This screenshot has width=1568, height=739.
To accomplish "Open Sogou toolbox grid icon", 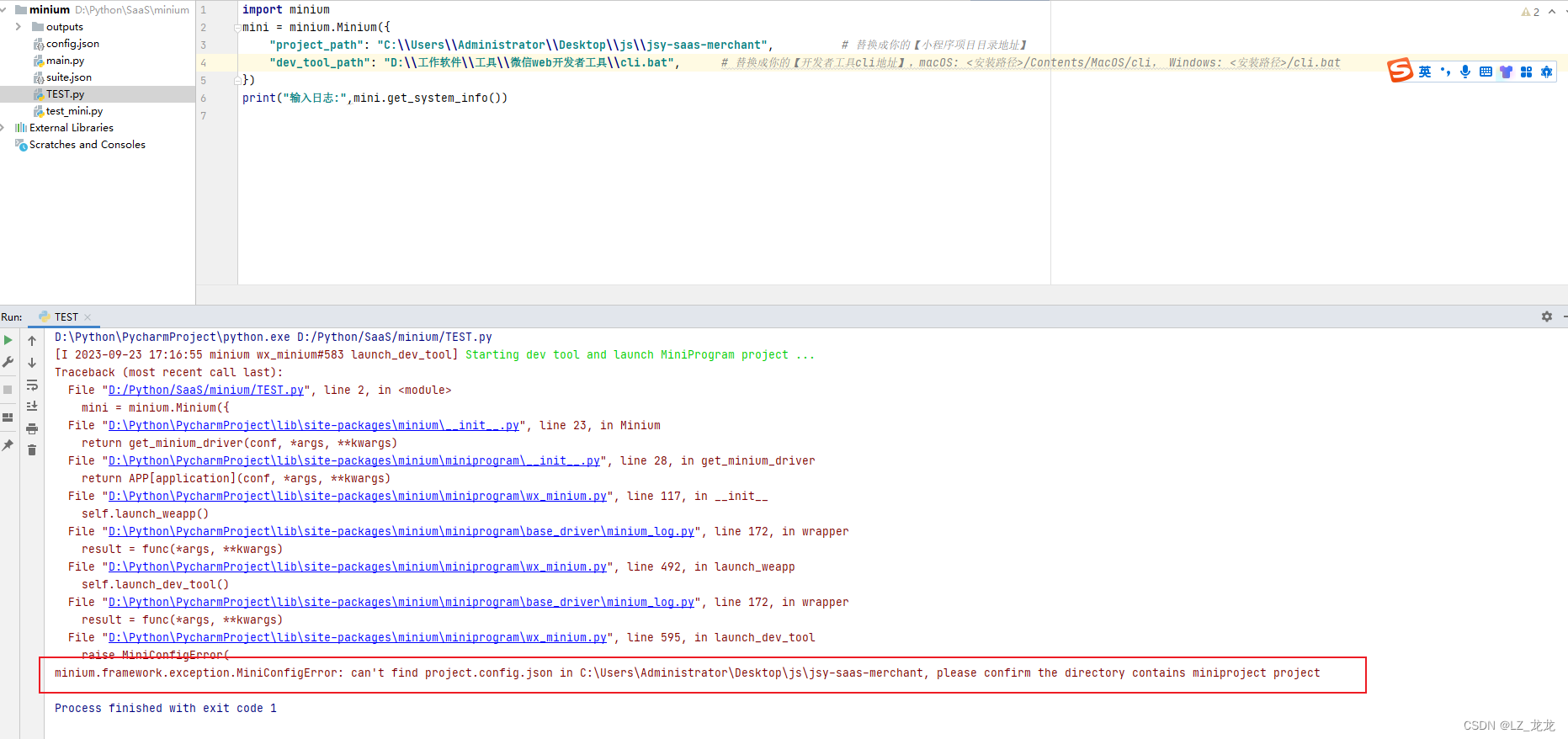I will [x=1526, y=72].
